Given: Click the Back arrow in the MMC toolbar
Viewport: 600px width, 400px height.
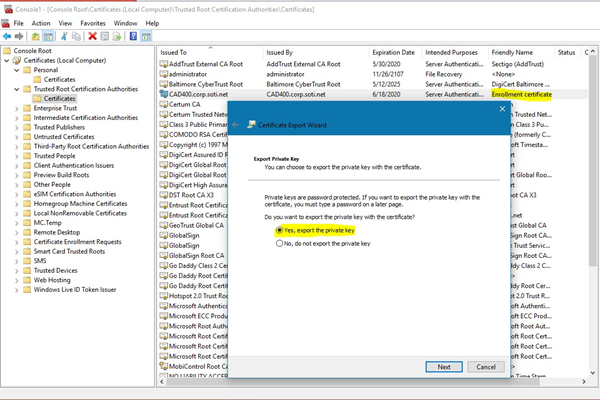Looking at the screenshot, I should (9, 35).
